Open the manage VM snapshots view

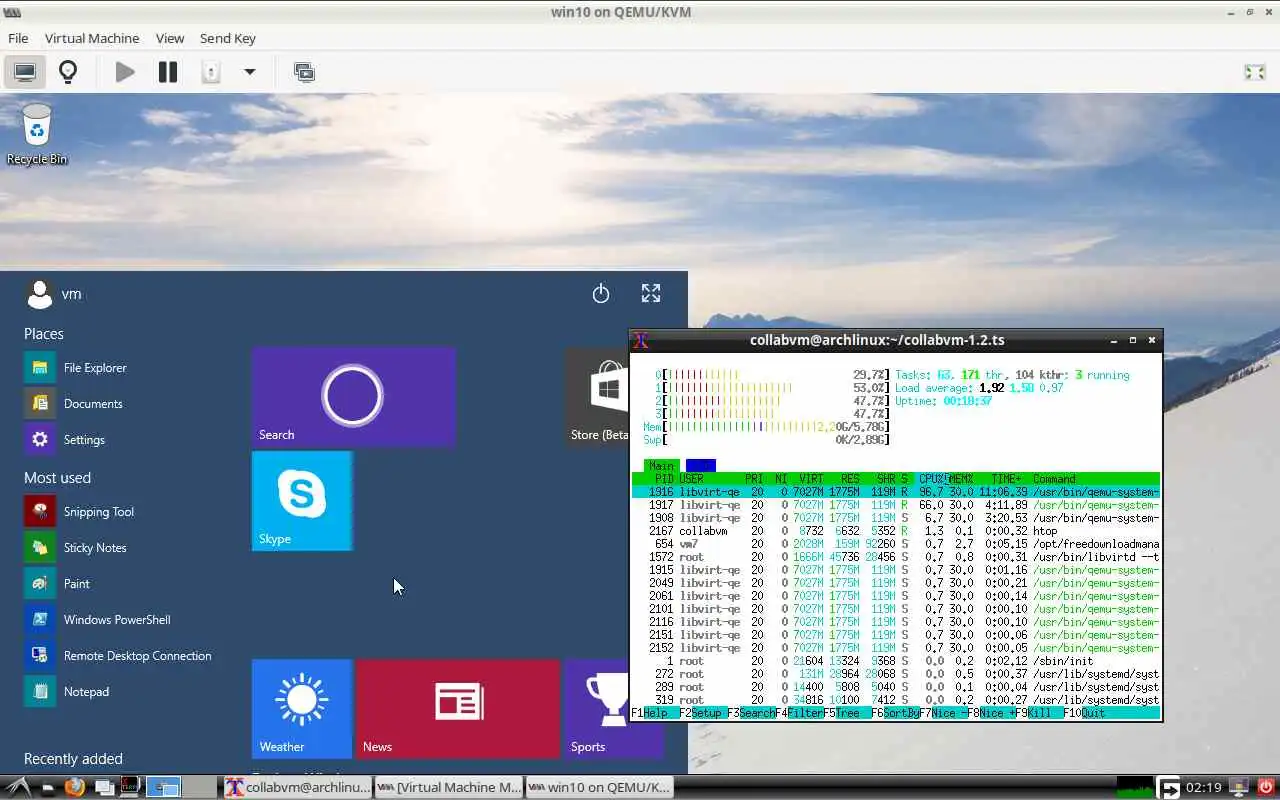[x=304, y=72]
